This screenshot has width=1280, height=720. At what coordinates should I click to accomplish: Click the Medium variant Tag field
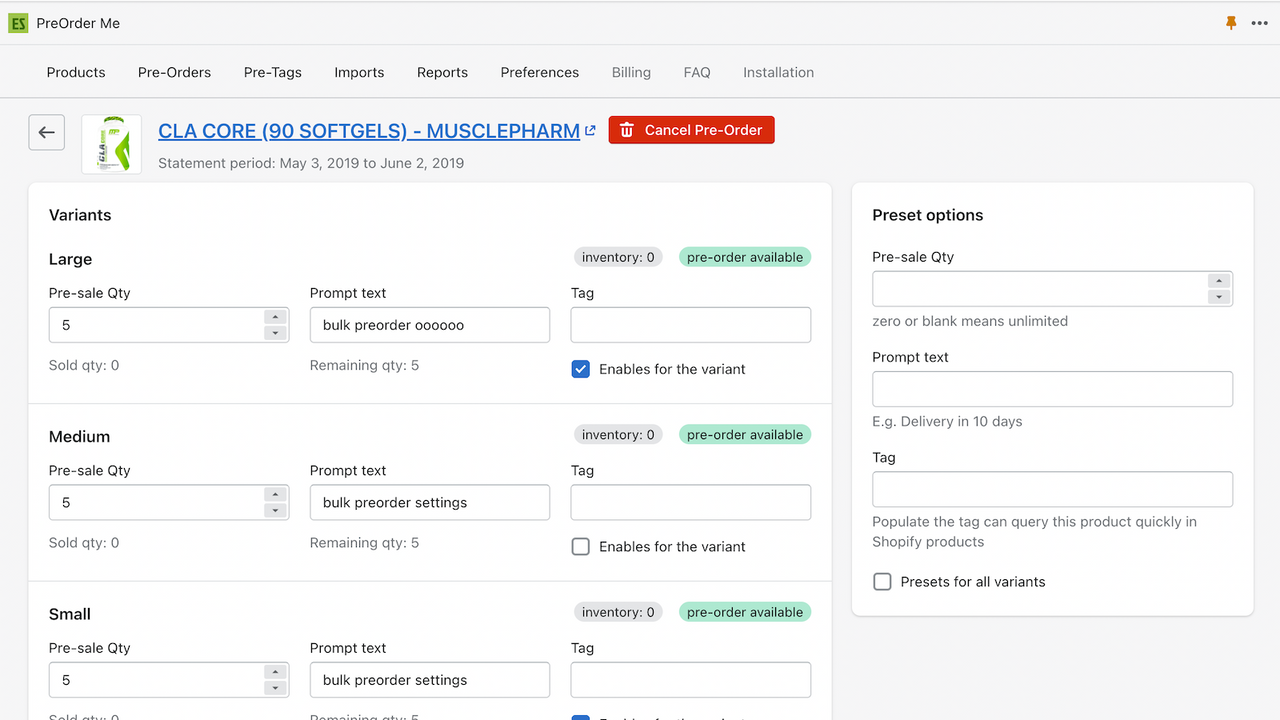(691, 502)
